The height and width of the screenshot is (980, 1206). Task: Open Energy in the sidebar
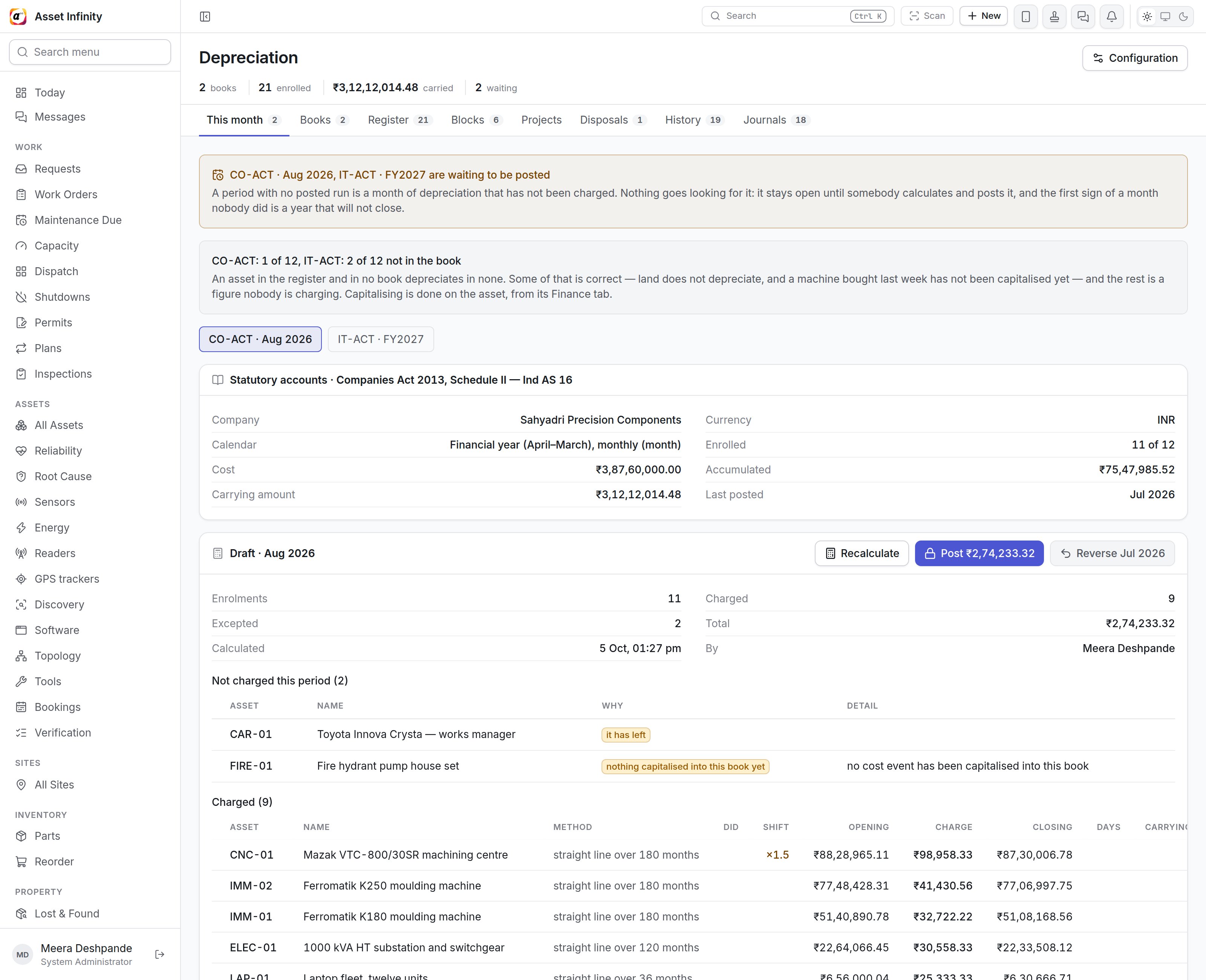pos(90,527)
